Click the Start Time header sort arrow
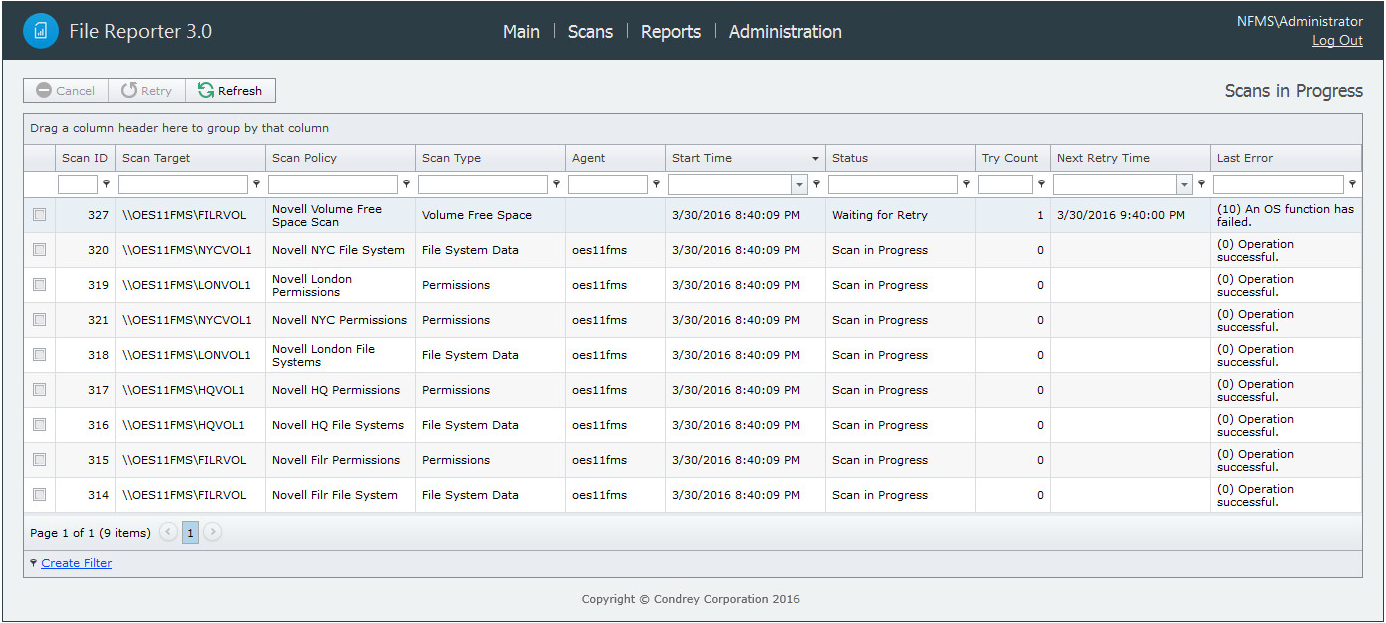This screenshot has width=1386, height=623. (815, 159)
